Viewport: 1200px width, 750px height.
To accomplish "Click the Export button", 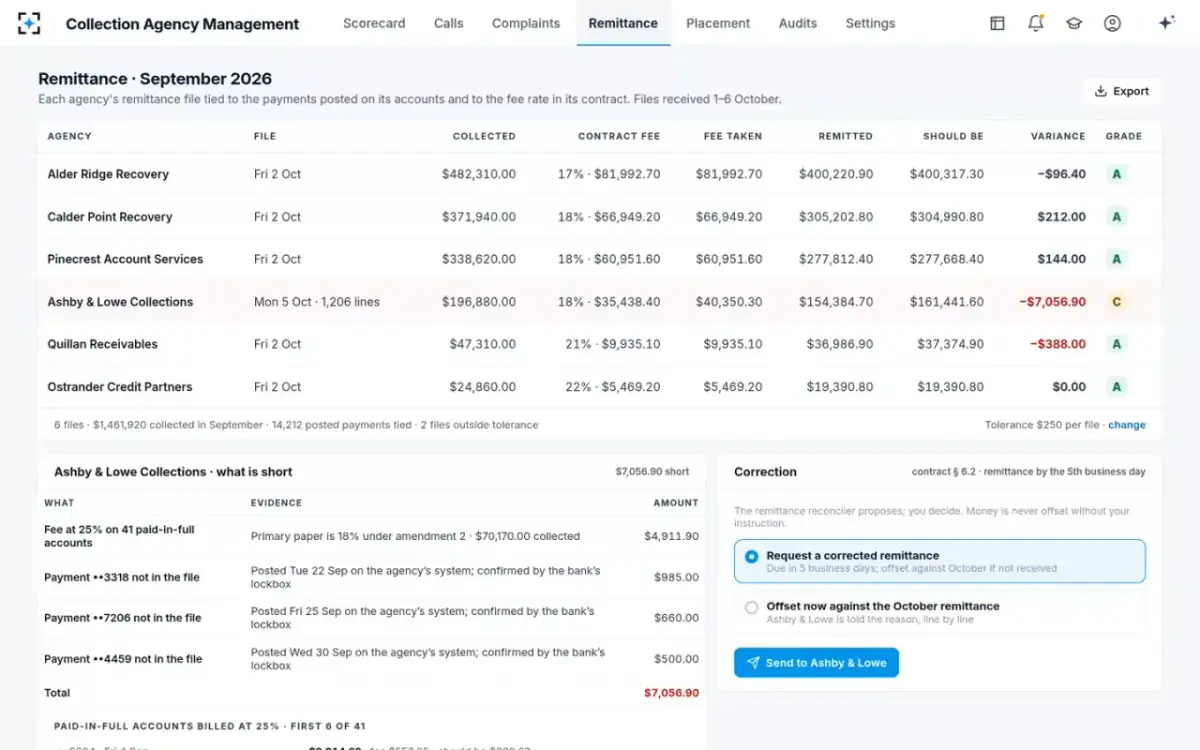I will click(x=1122, y=91).
